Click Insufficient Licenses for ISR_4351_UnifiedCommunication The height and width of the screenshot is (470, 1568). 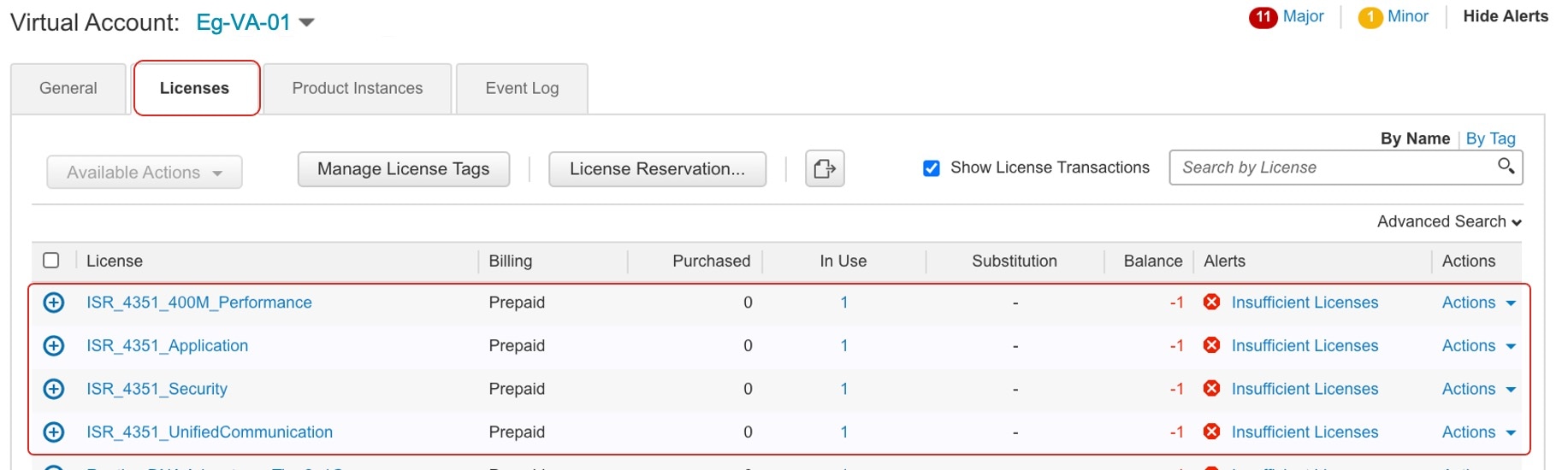coord(1305,432)
